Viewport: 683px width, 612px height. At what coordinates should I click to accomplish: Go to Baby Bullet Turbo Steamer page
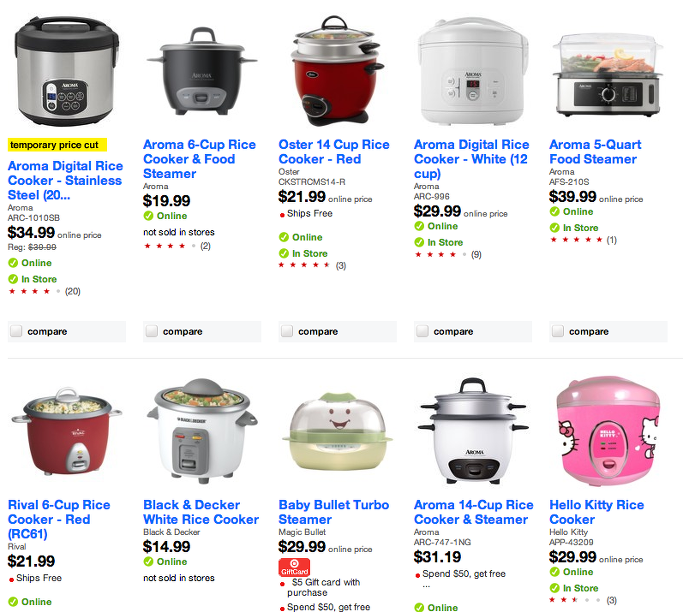click(x=334, y=512)
